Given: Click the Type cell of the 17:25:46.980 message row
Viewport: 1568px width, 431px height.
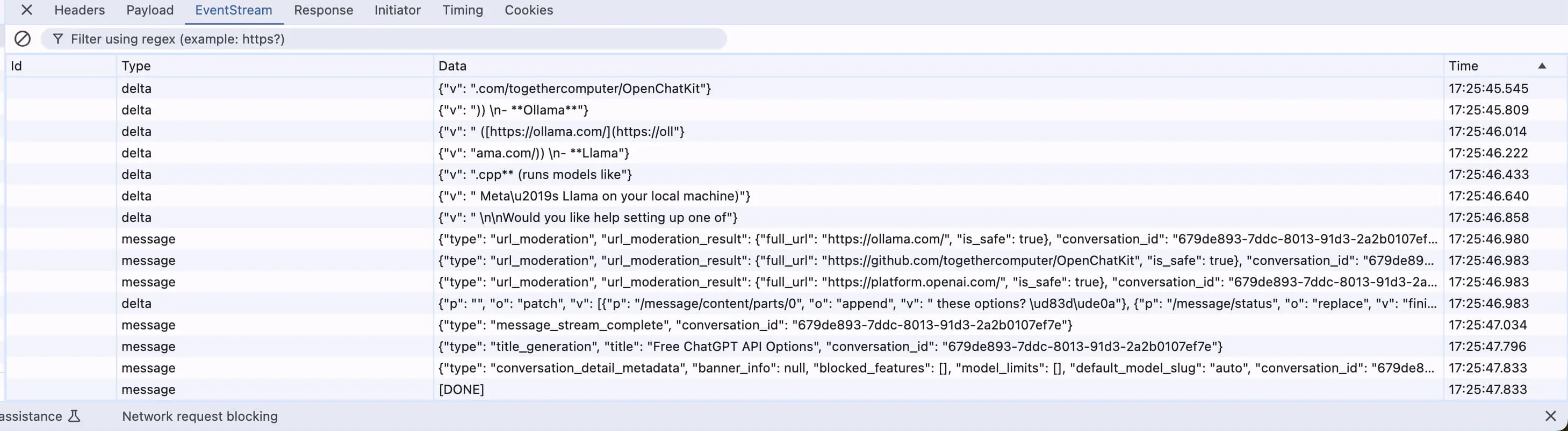Looking at the screenshot, I should 275,239.
